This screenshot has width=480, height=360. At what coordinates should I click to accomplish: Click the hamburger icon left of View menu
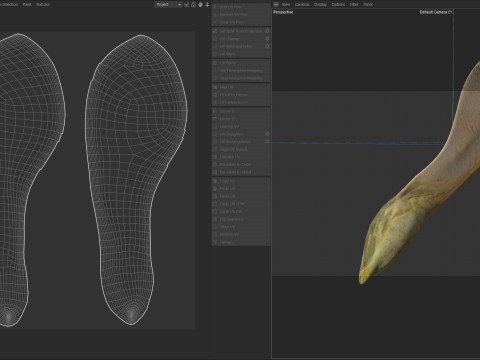276,5
